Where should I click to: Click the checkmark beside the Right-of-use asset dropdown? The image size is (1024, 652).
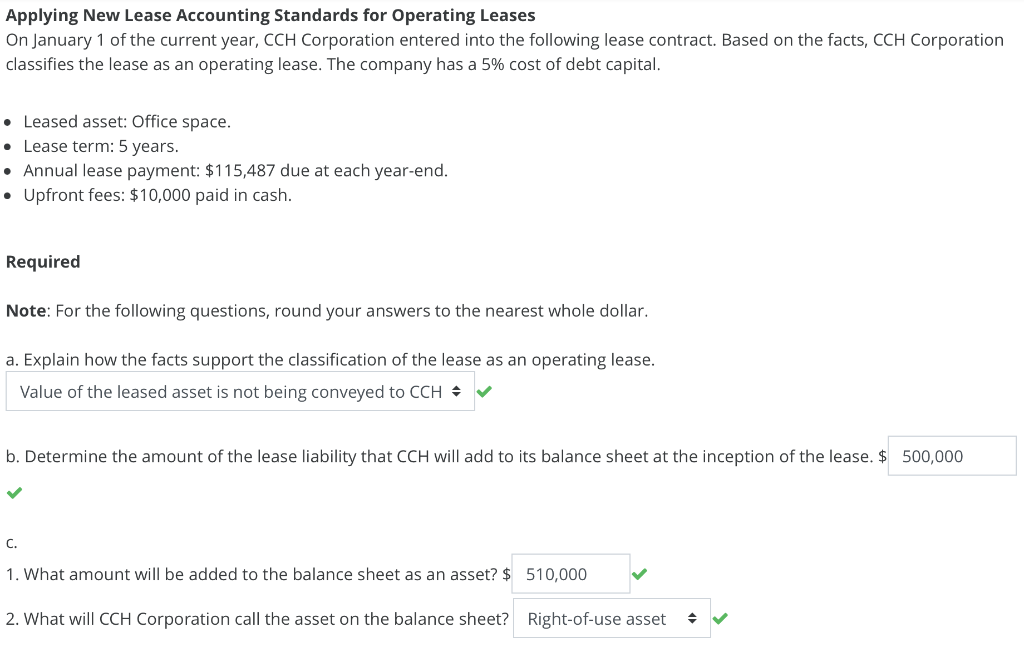pyautogui.click(x=721, y=618)
